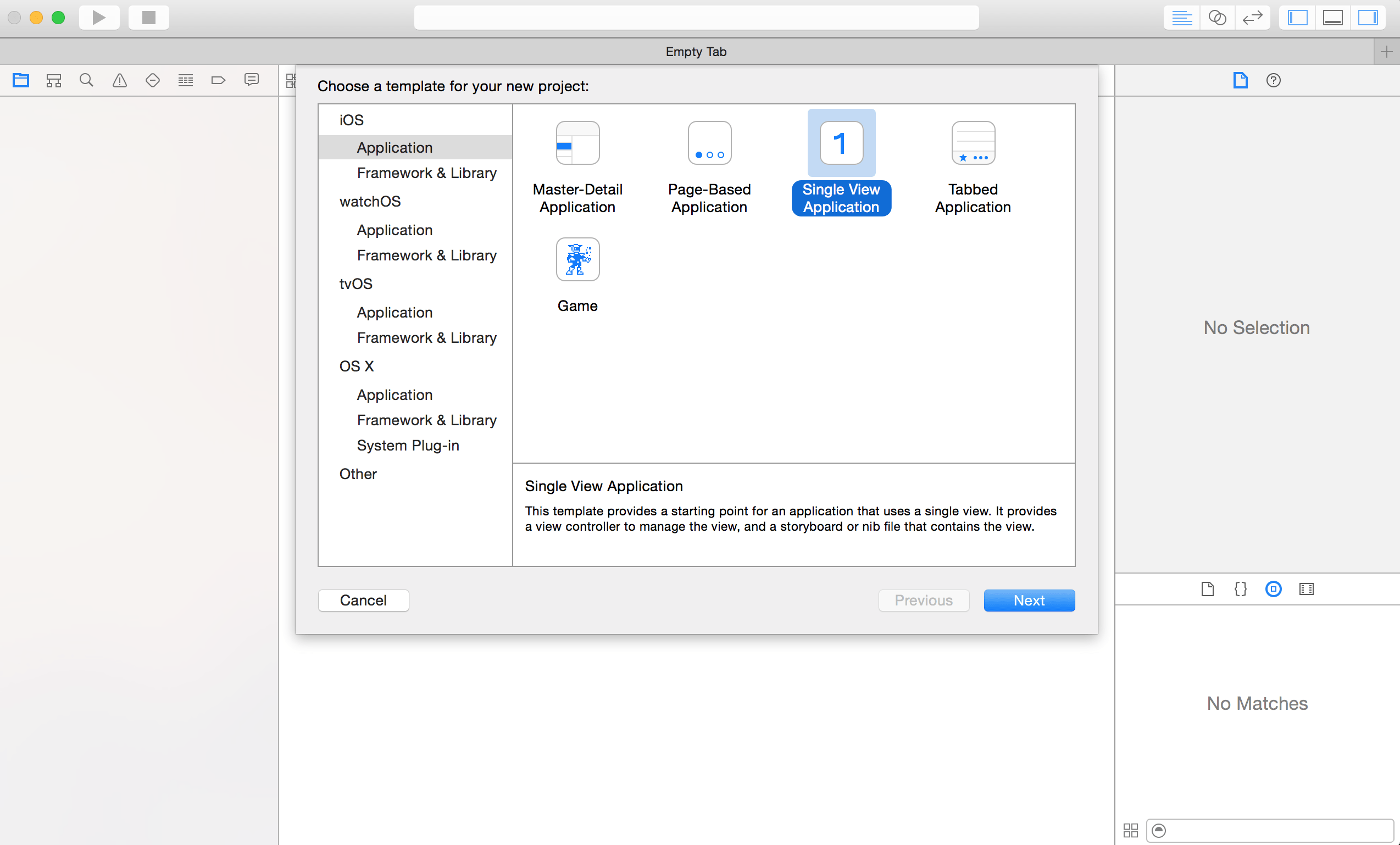
Task: Open the Report navigator
Action: pyautogui.click(x=251, y=80)
